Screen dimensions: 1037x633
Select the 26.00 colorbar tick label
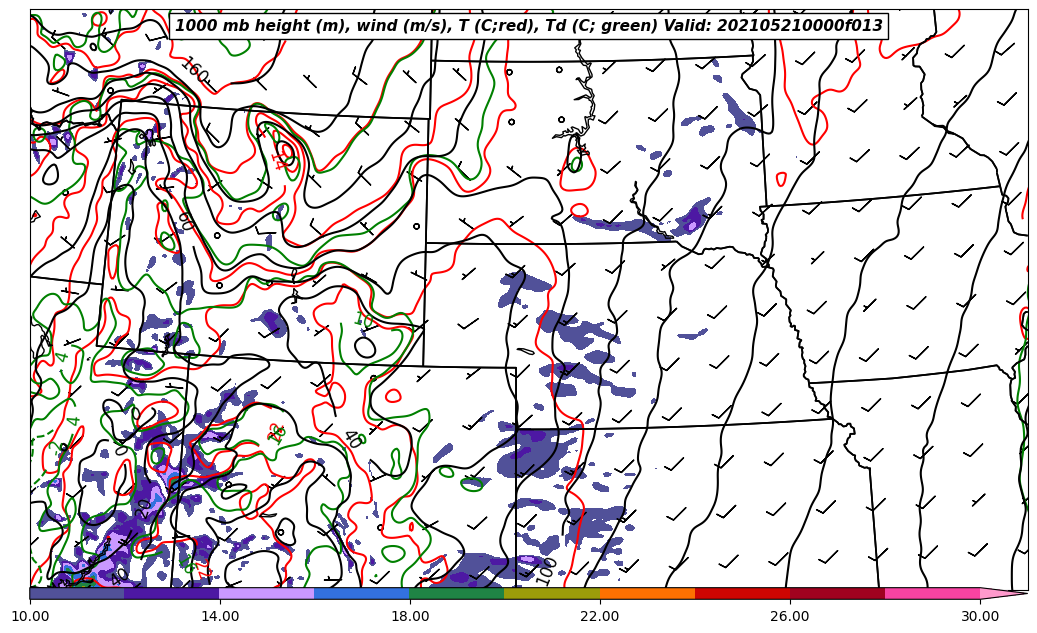tap(790, 616)
